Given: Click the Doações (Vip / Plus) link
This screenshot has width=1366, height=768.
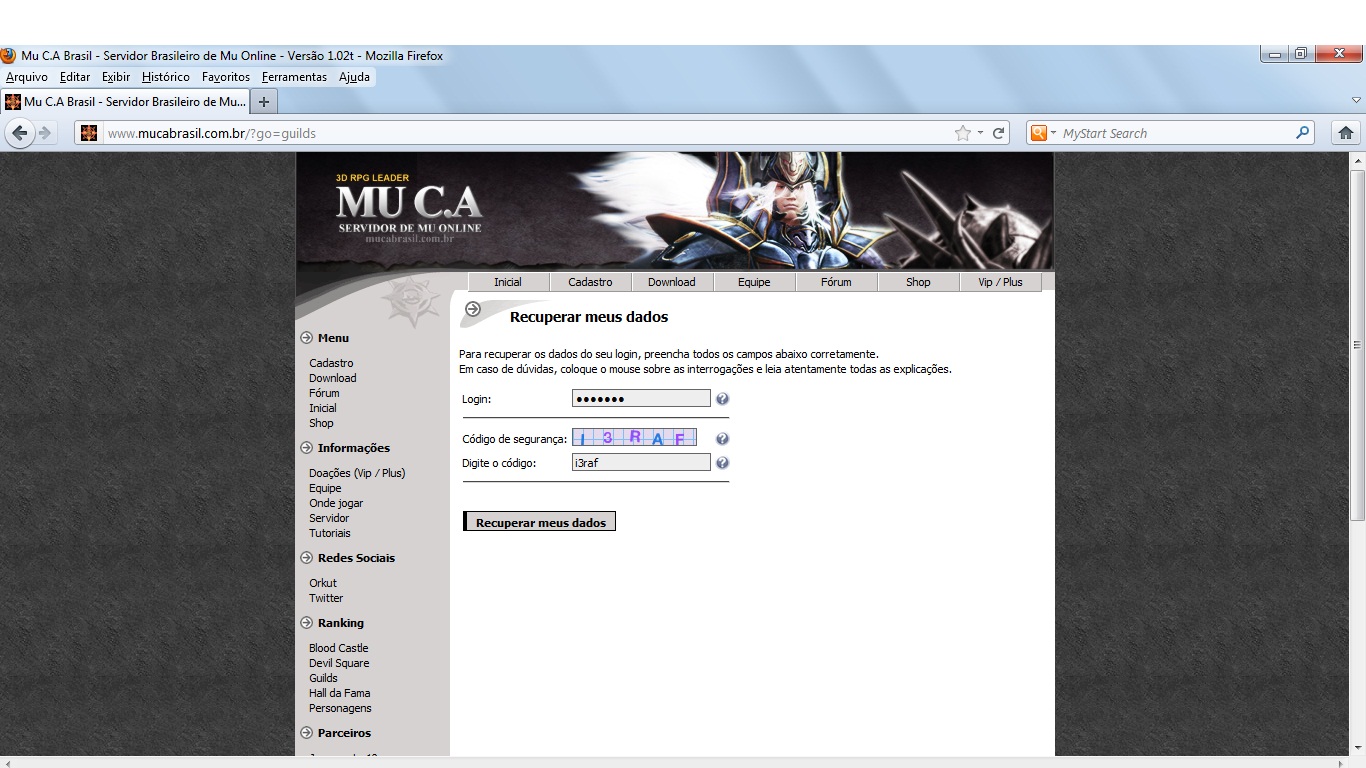Looking at the screenshot, I should (x=357, y=473).
